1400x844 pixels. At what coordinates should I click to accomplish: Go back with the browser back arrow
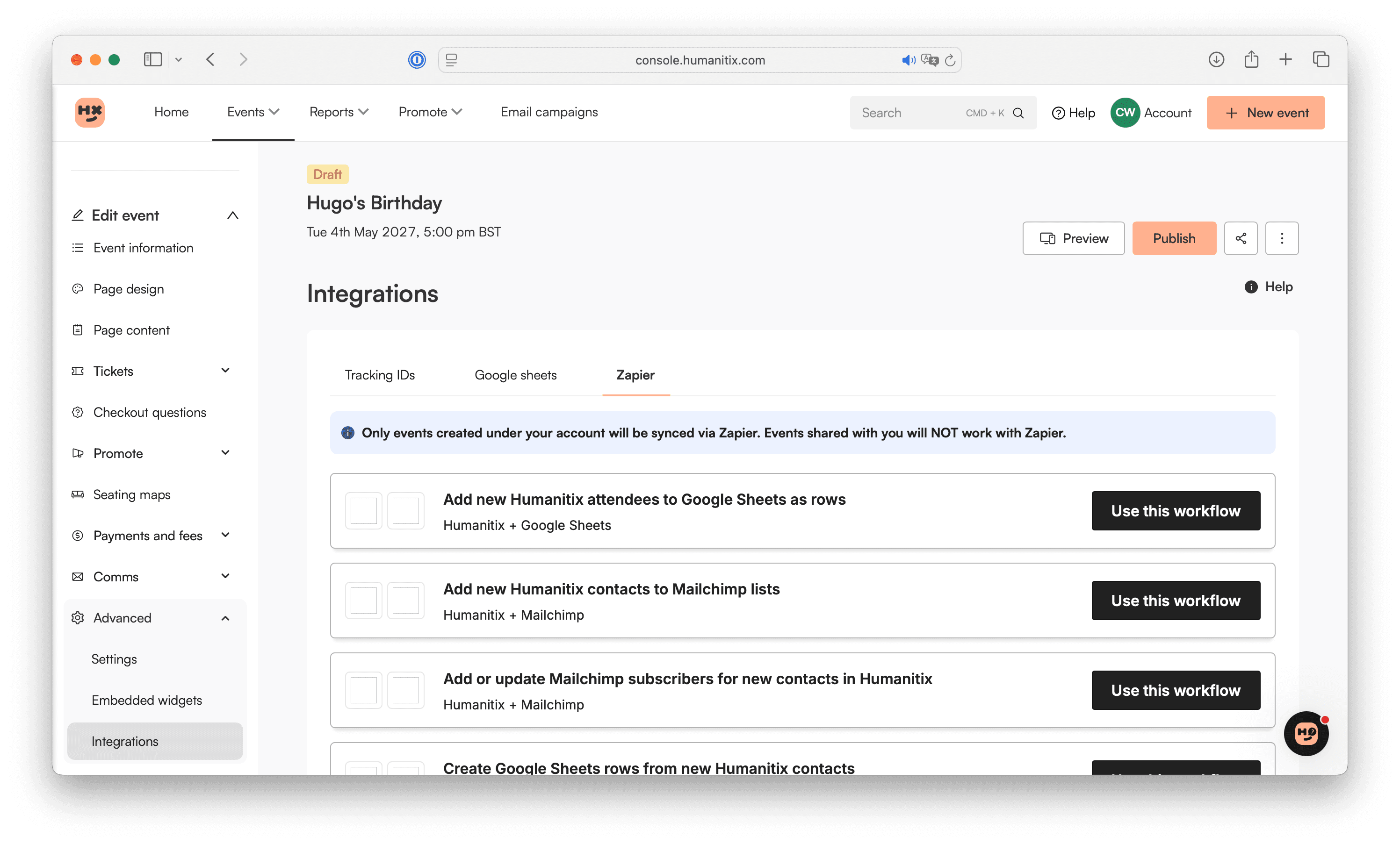[x=210, y=60]
